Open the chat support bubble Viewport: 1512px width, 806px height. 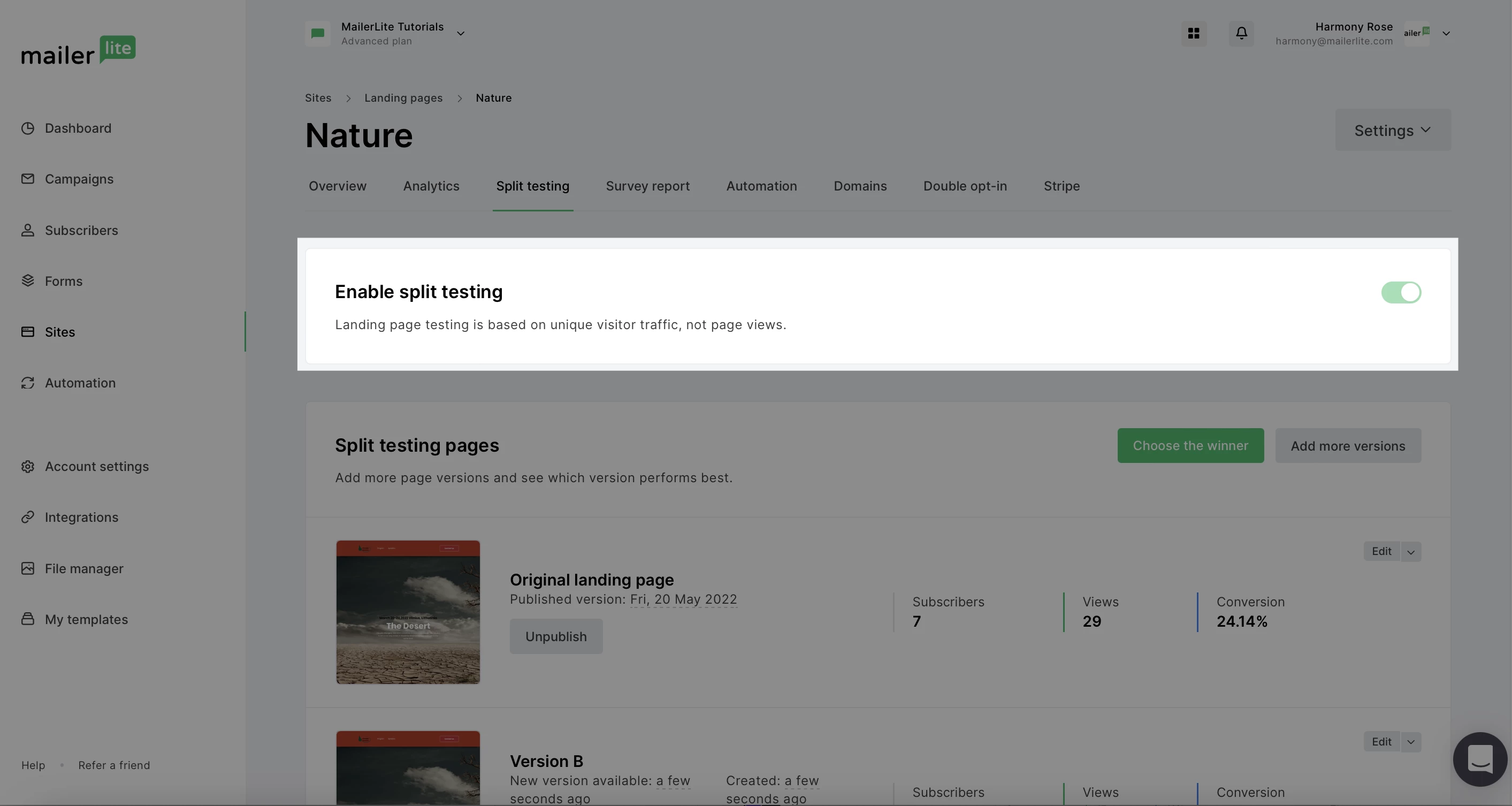click(1480, 759)
